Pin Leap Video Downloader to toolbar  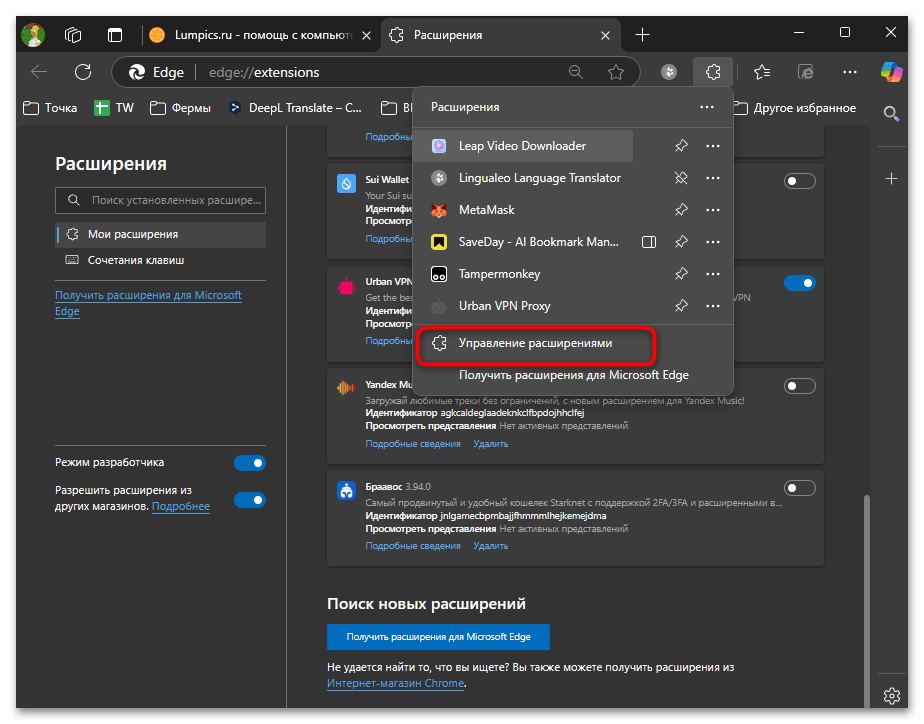681,146
